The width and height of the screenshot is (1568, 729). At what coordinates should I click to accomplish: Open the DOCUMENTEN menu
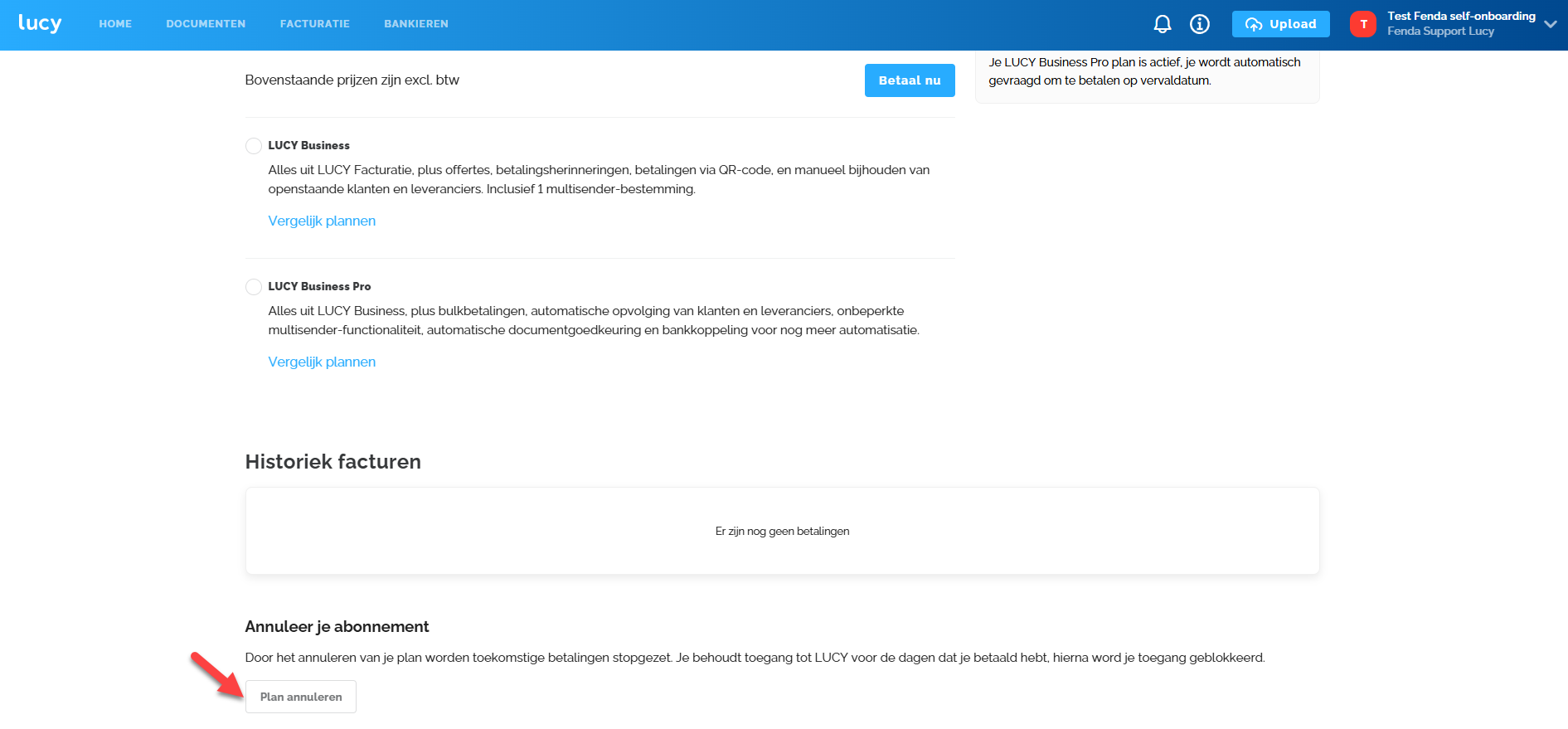pyautogui.click(x=206, y=24)
